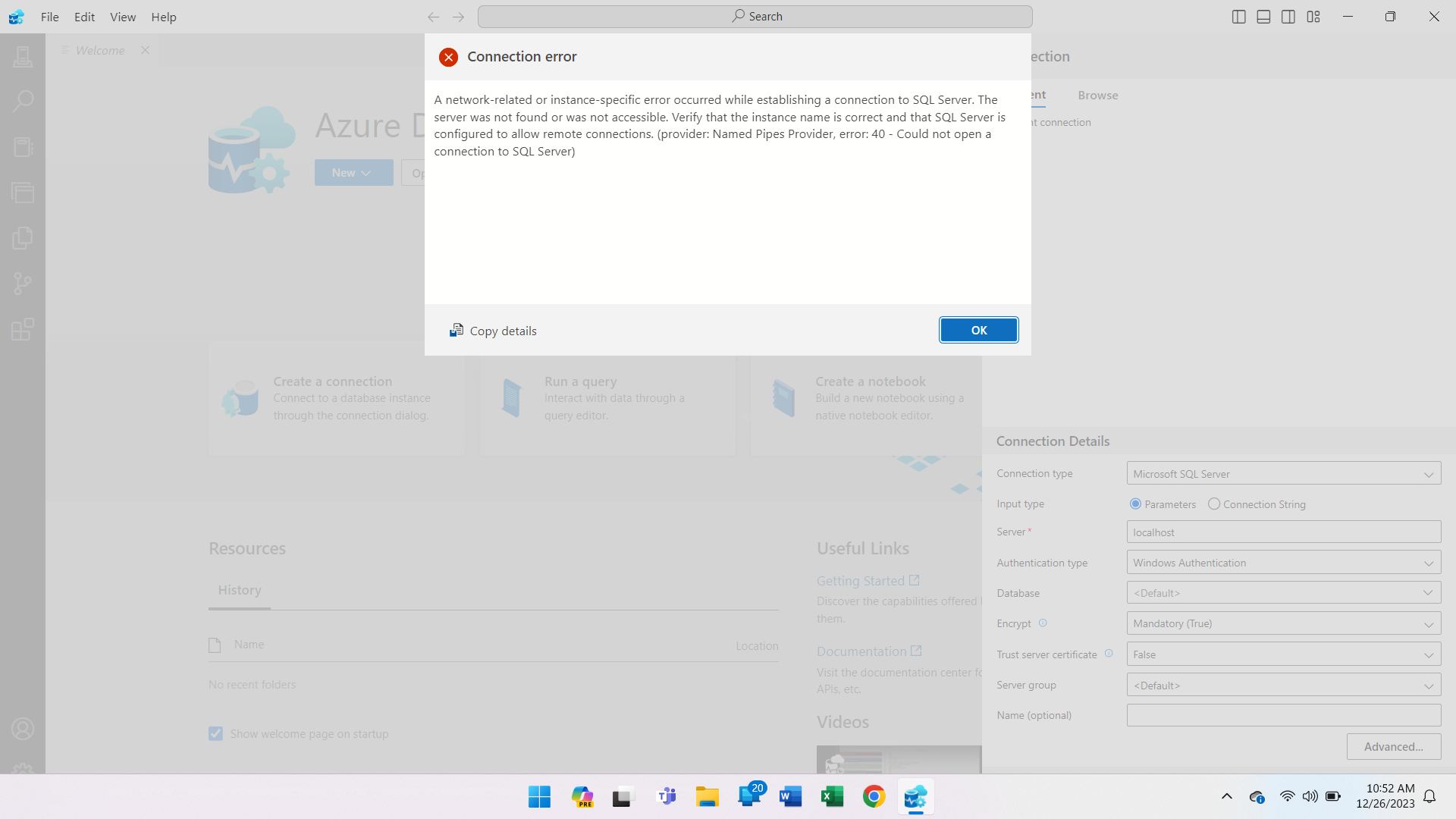The image size is (1456, 819).
Task: Select the Parameters input type radio button
Action: [x=1135, y=504]
